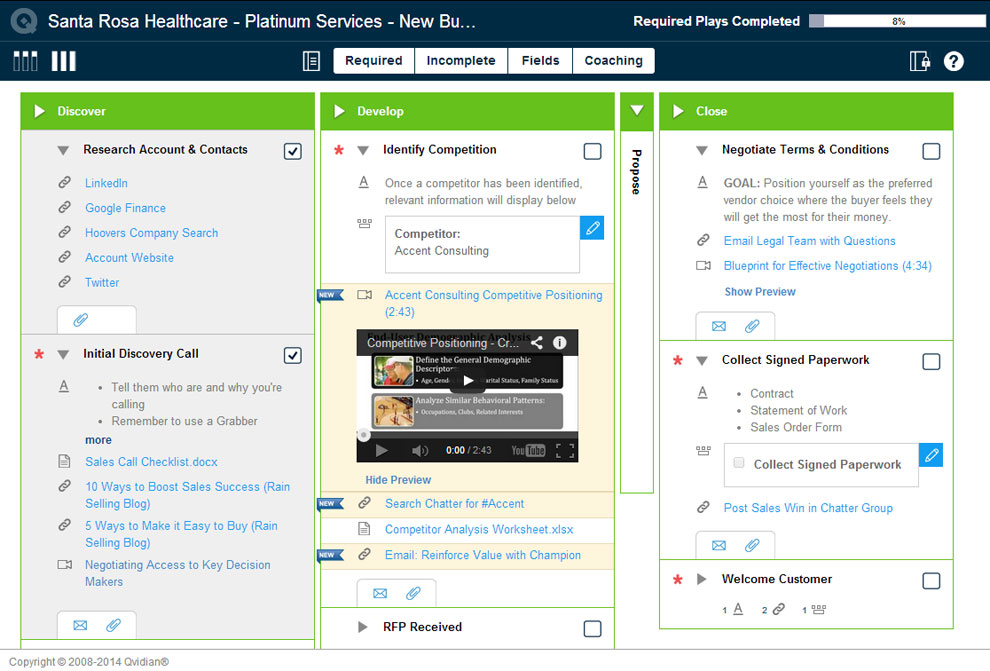The height and width of the screenshot is (671, 990).
Task: Open the locked layout icon
Action: 920,61
